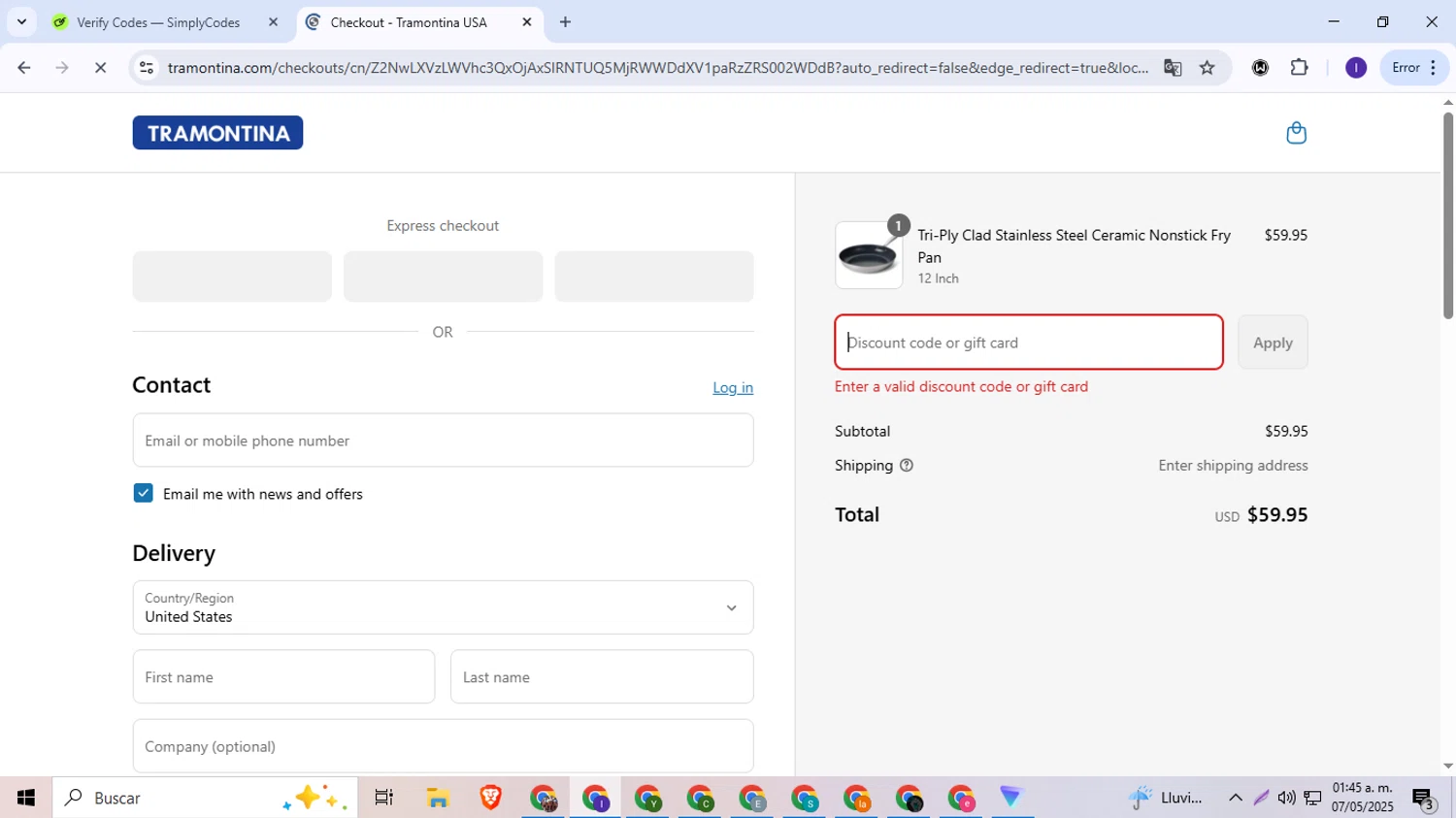1456x818 pixels.
Task: Click the Tramontina logo
Action: [x=217, y=133]
